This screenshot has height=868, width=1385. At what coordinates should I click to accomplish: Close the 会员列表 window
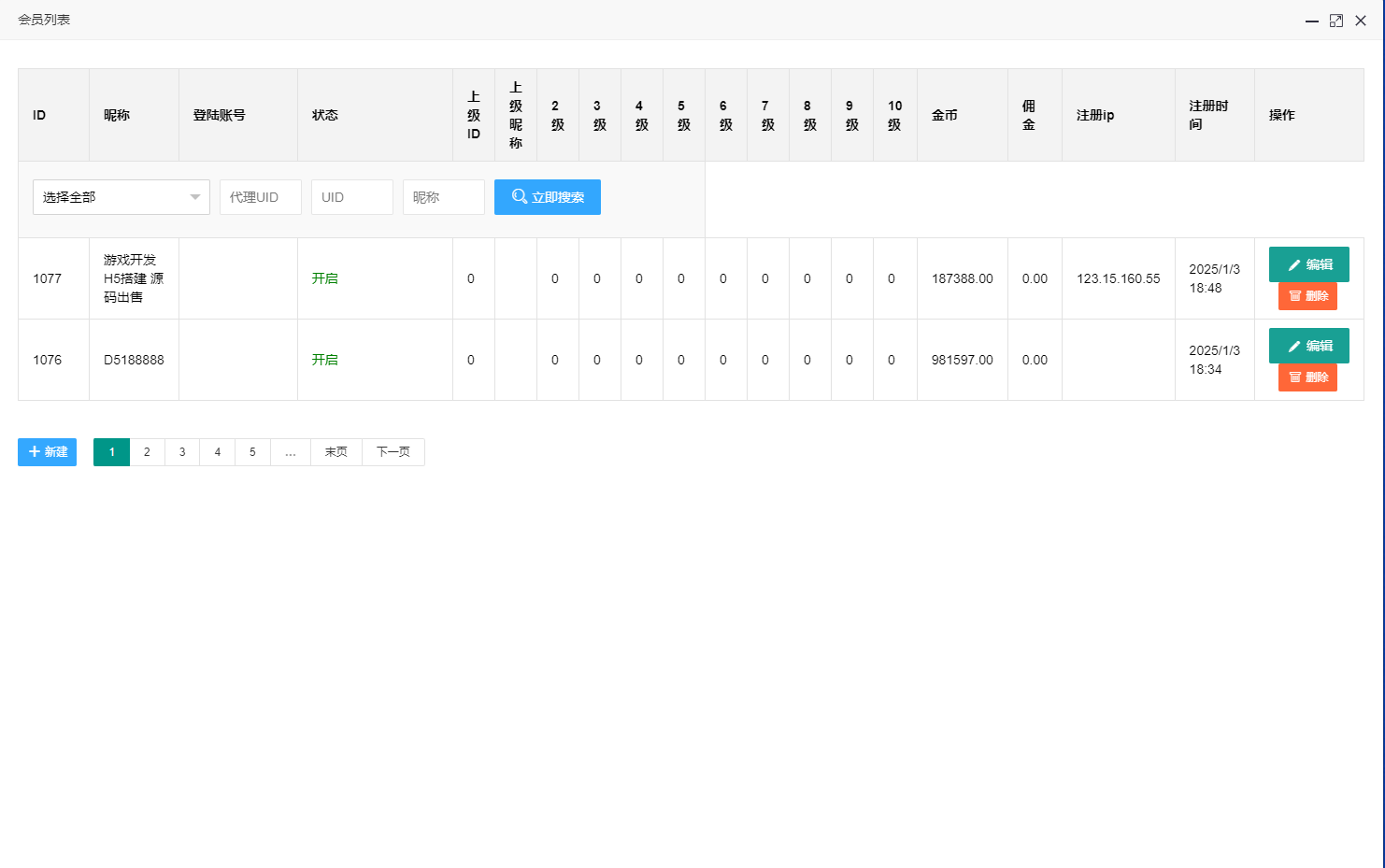[1361, 21]
